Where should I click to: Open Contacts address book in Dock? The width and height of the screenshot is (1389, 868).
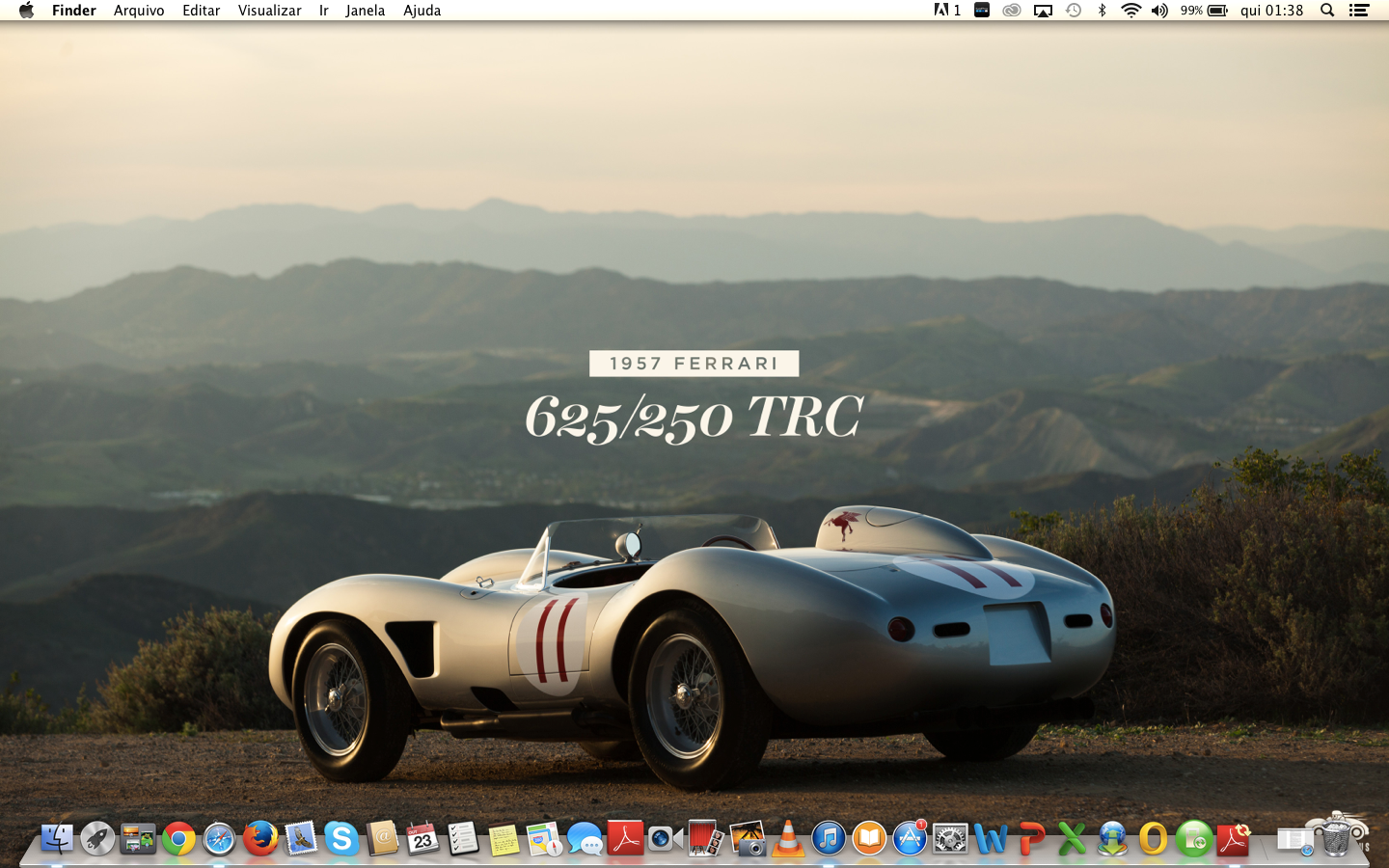click(x=382, y=838)
